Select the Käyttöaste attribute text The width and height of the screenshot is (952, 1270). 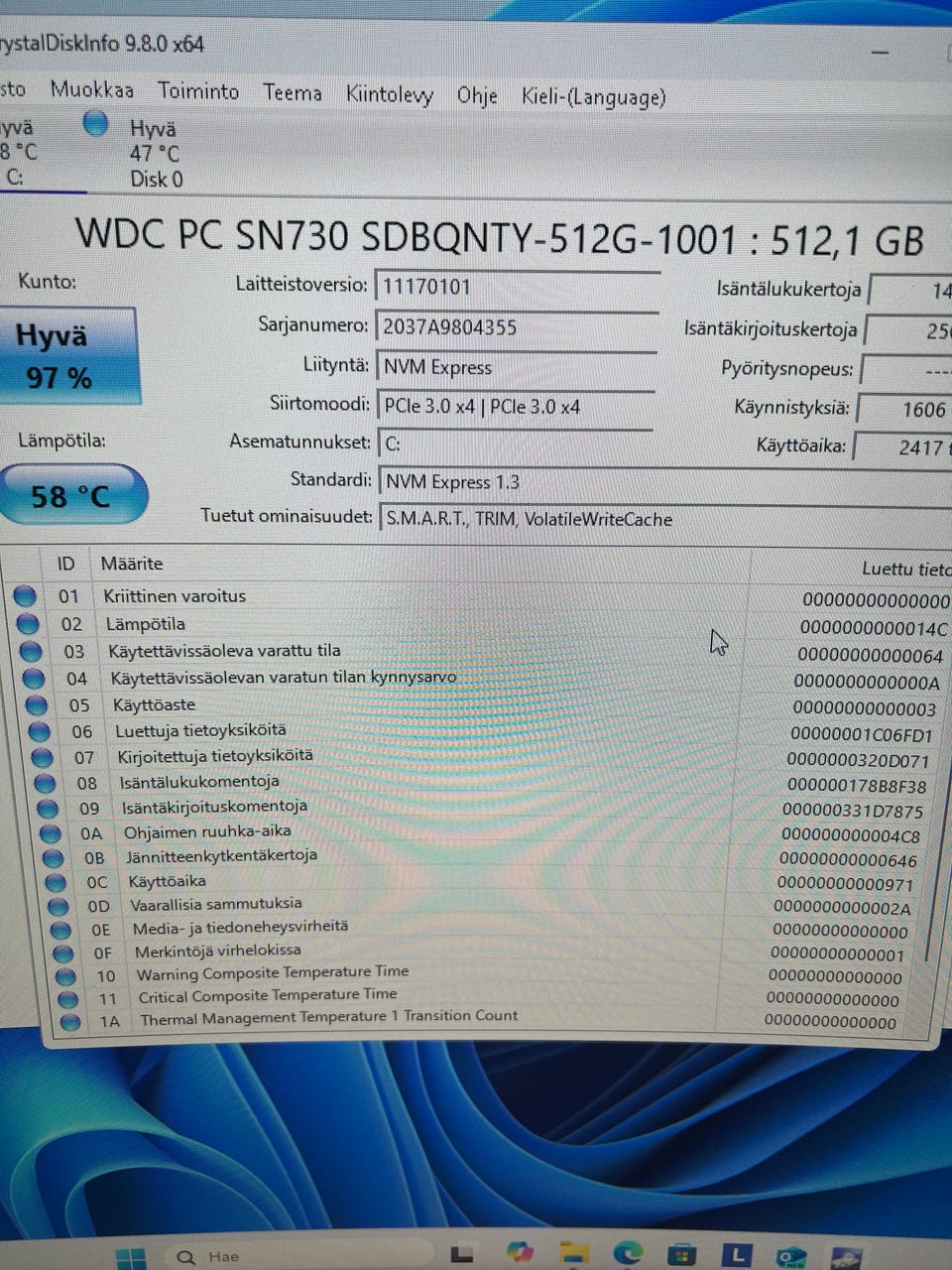point(154,705)
